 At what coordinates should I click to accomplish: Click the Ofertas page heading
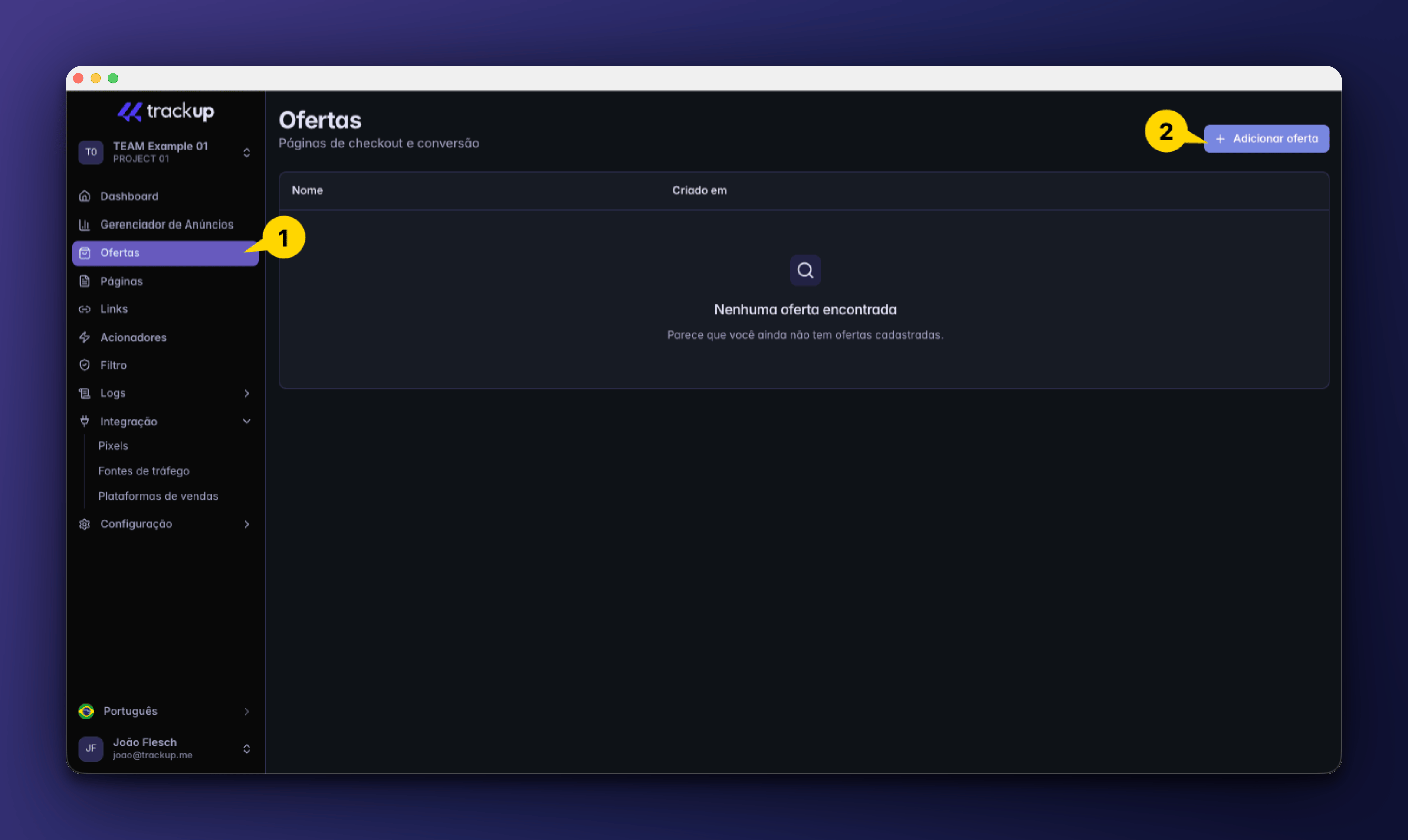coord(320,120)
